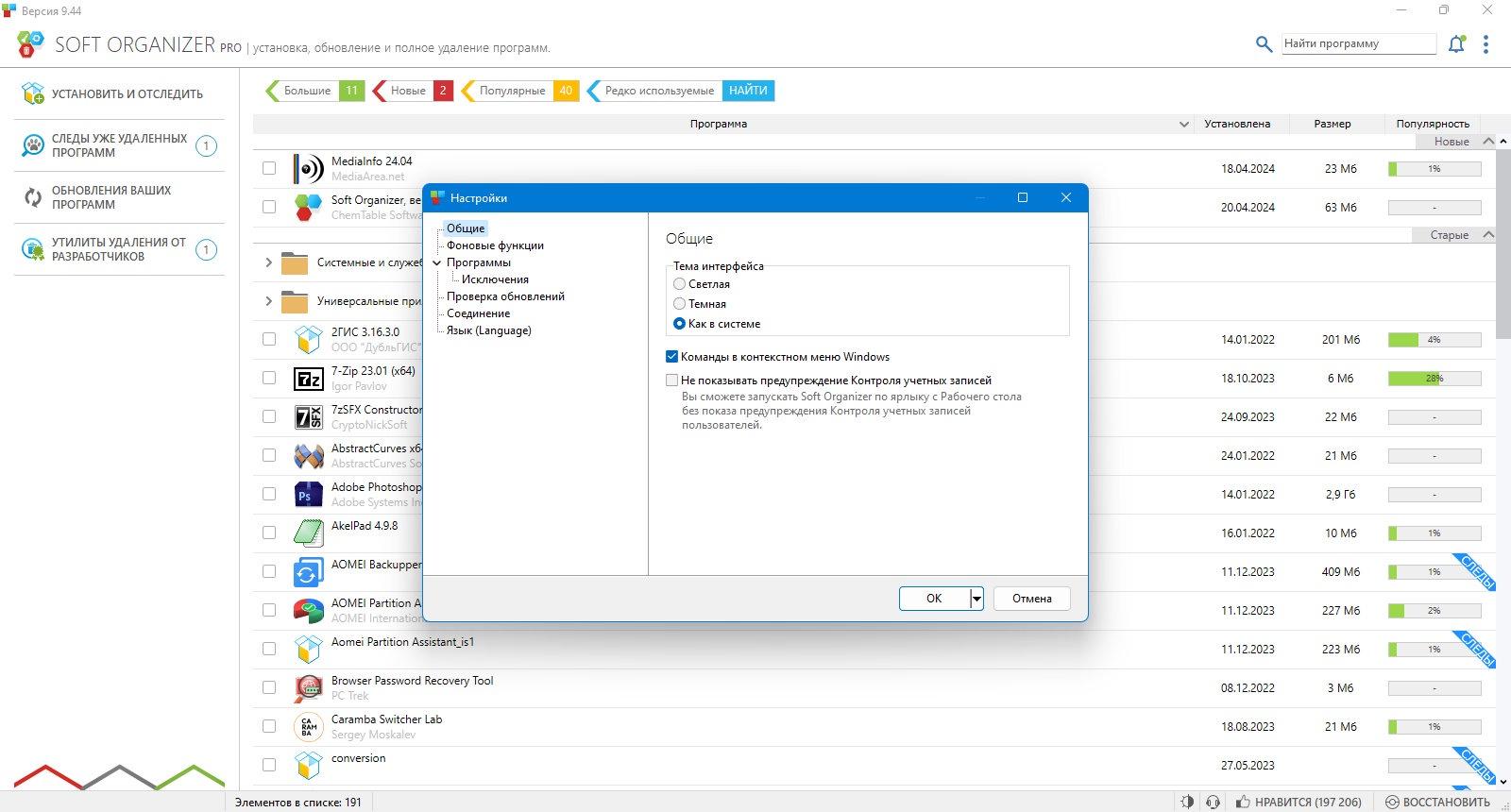Open the OK button dropdown arrow

tap(976, 599)
